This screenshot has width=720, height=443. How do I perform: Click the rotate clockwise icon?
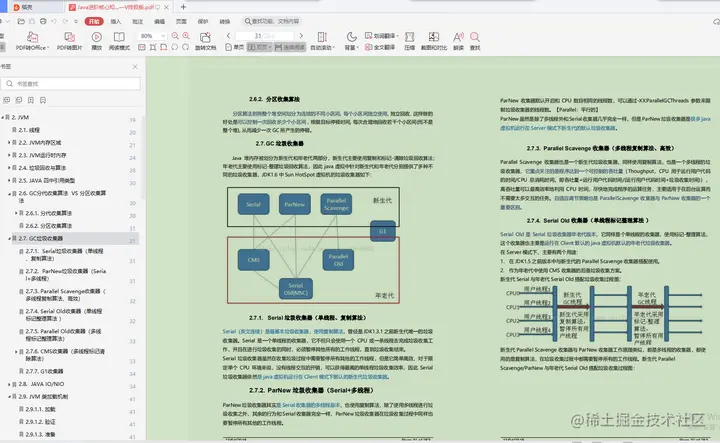coord(186,47)
